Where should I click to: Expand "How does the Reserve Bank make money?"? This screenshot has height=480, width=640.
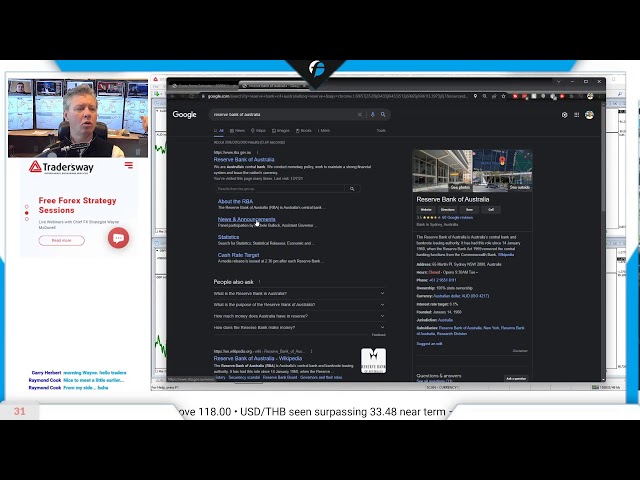tap(298, 327)
